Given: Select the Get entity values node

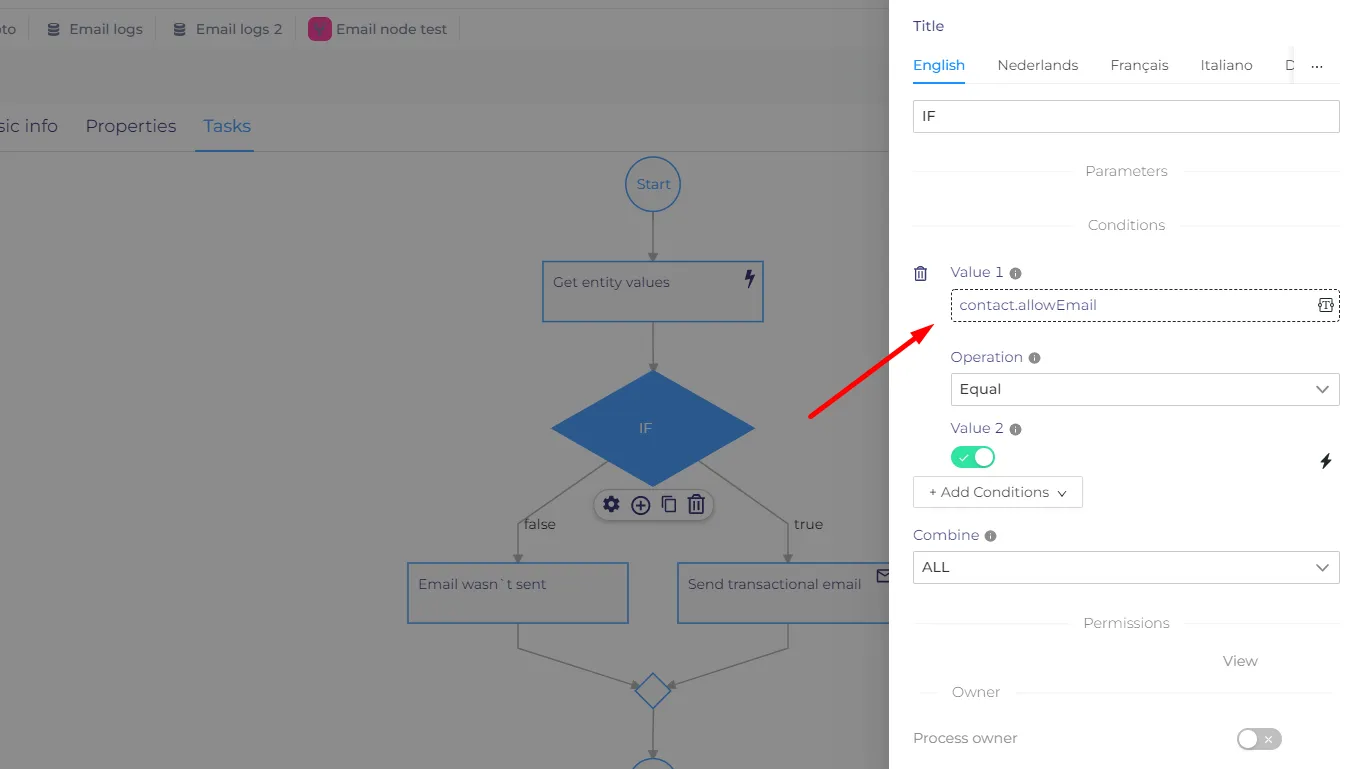Looking at the screenshot, I should [653, 292].
